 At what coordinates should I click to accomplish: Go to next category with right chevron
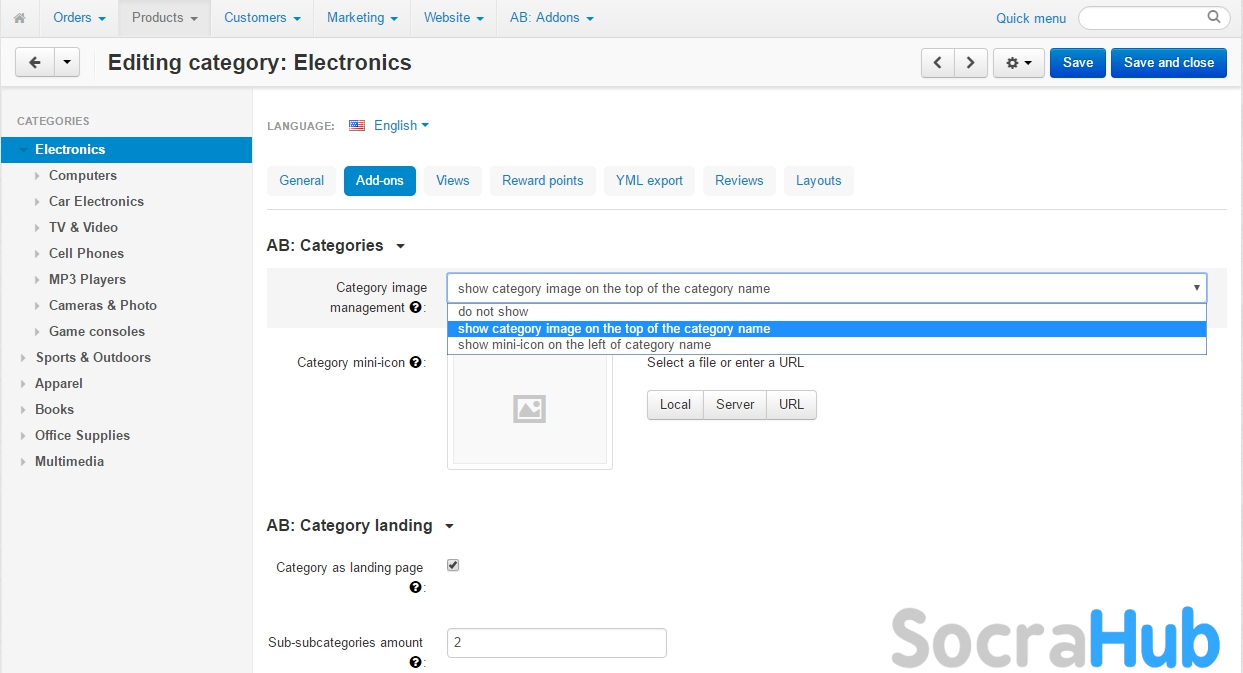971,62
